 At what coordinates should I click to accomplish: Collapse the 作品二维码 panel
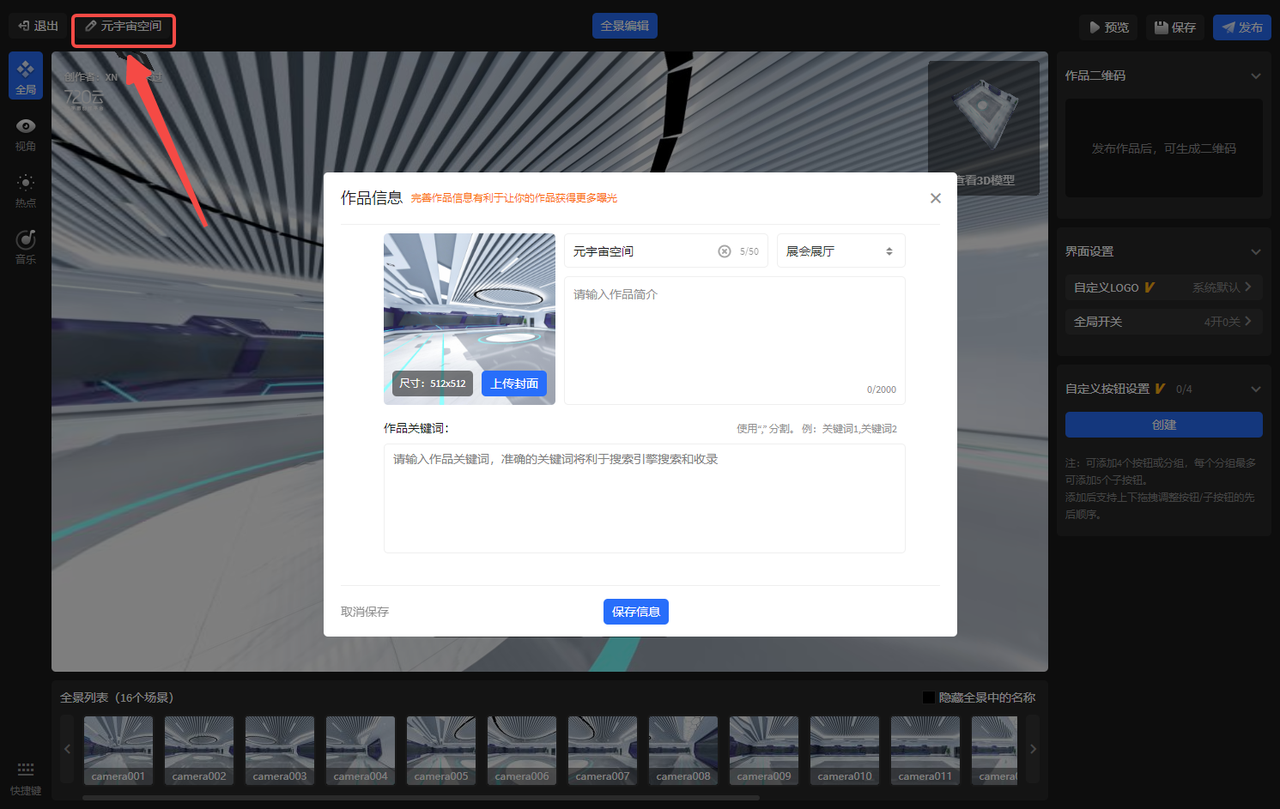pyautogui.click(x=1256, y=76)
